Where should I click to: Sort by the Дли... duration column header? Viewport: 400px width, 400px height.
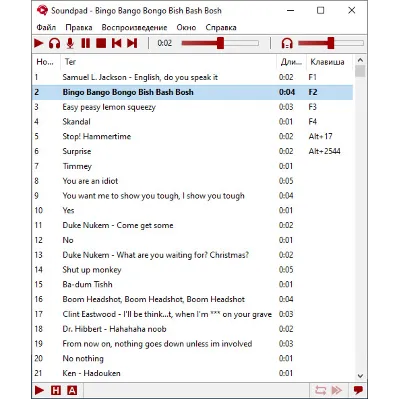click(291, 62)
